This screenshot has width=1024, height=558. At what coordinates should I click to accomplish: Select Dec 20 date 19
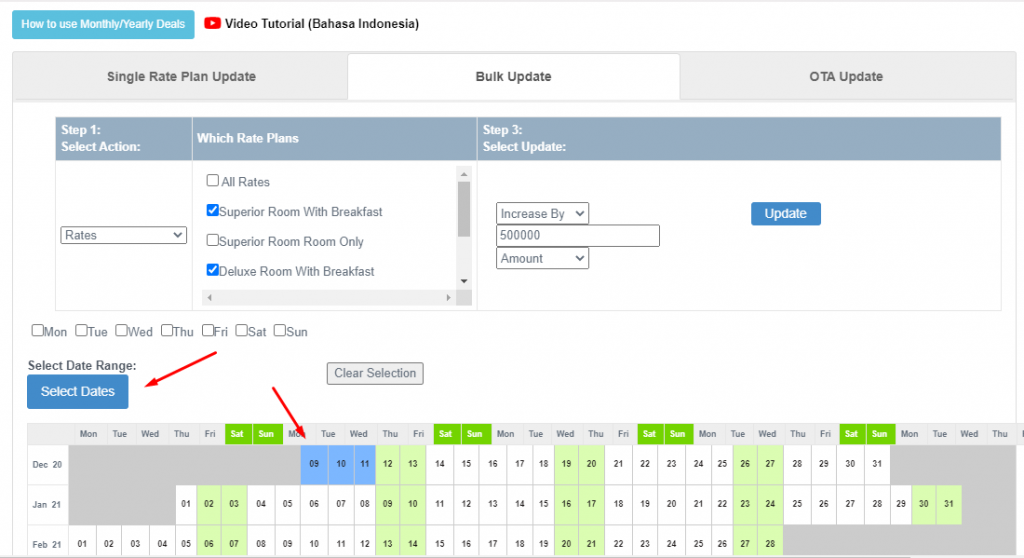click(566, 464)
